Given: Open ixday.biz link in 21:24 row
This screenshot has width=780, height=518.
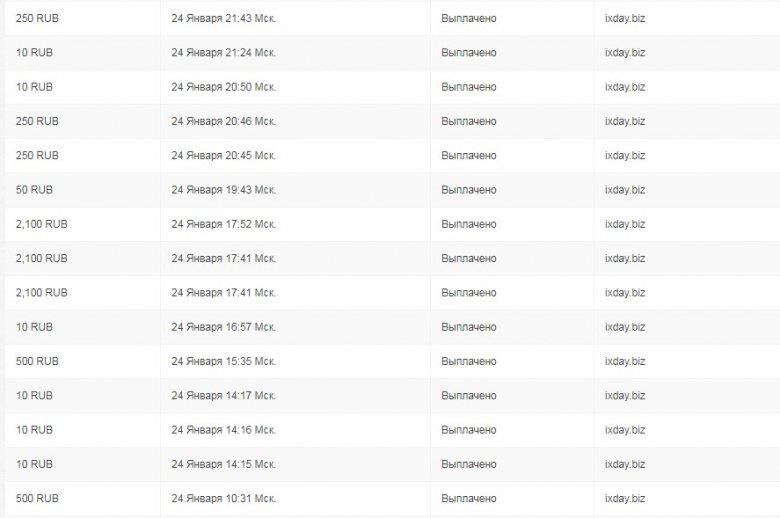Looking at the screenshot, I should (625, 53).
